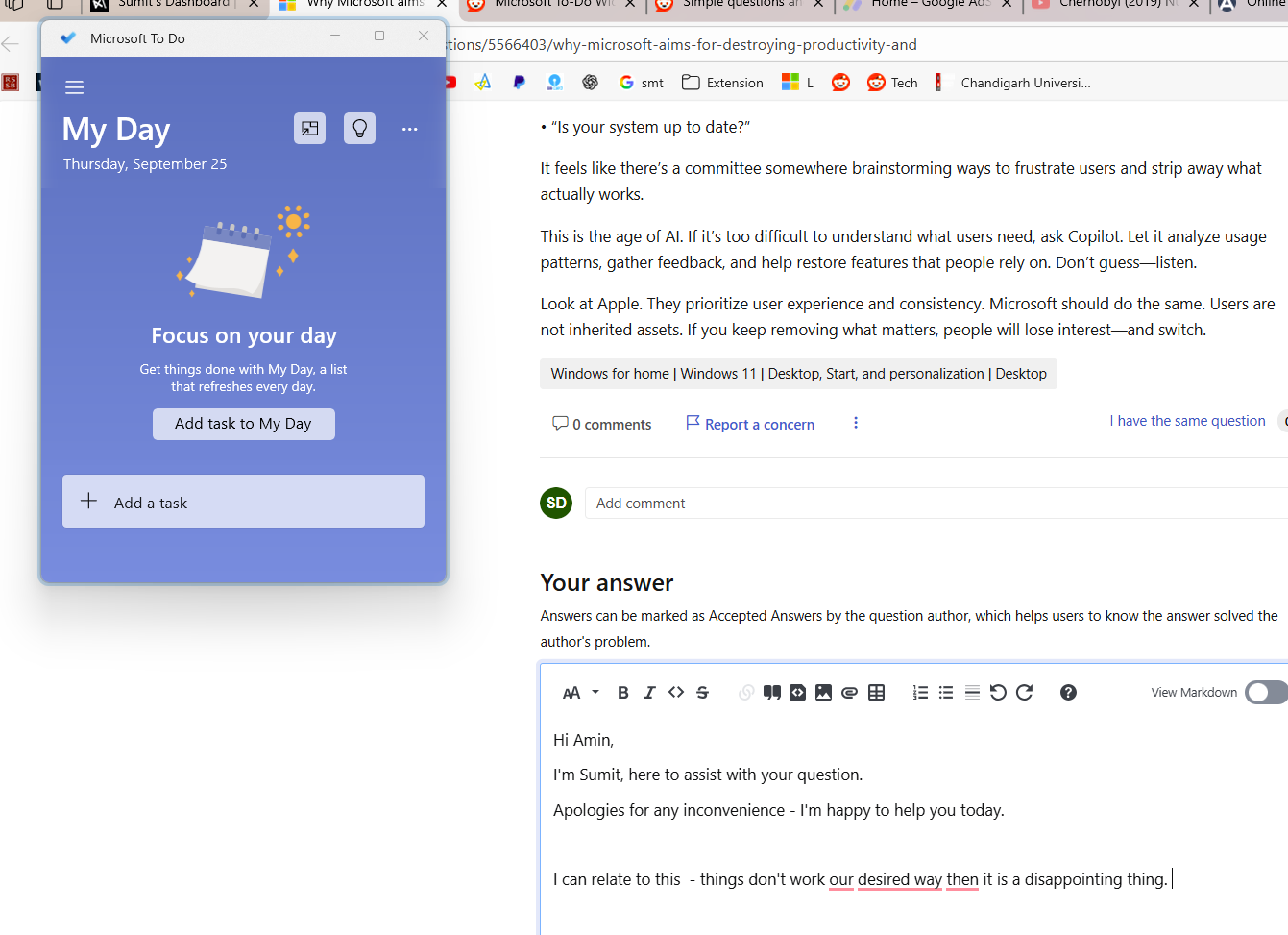
Task: Toggle italic formatting in answer editor
Action: click(649, 693)
